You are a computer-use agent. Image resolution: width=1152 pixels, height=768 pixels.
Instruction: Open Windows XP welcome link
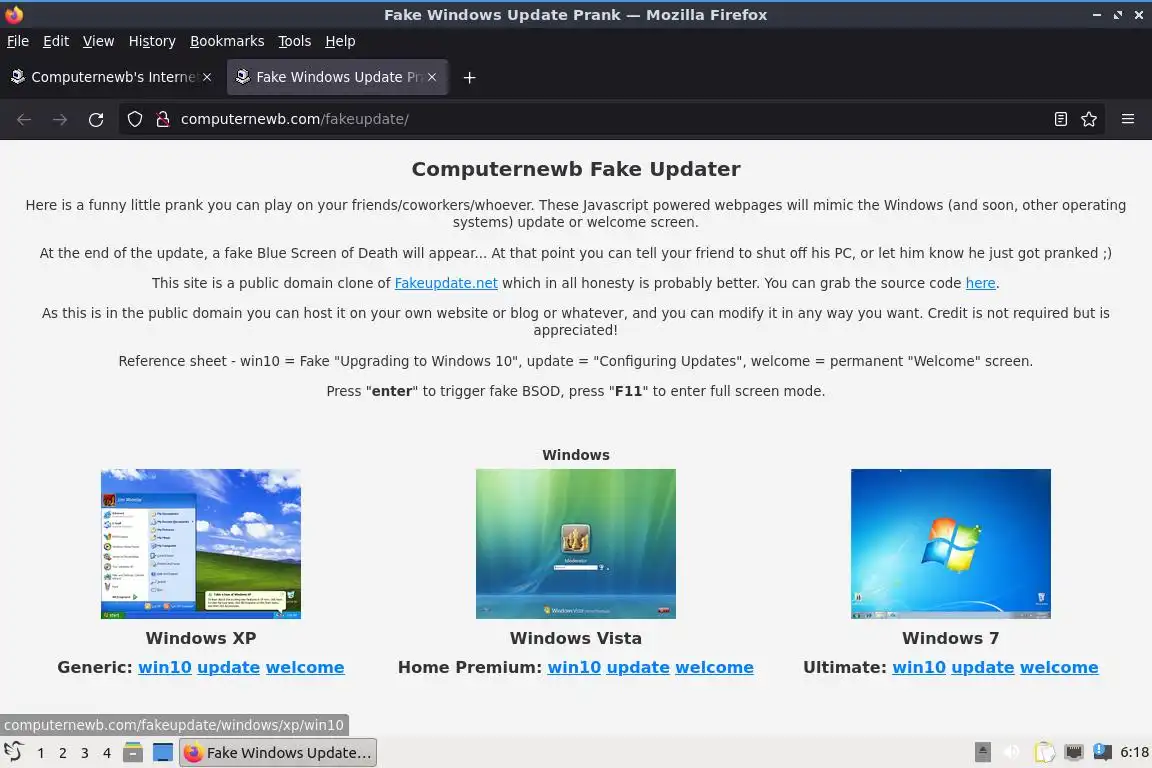[305, 667]
